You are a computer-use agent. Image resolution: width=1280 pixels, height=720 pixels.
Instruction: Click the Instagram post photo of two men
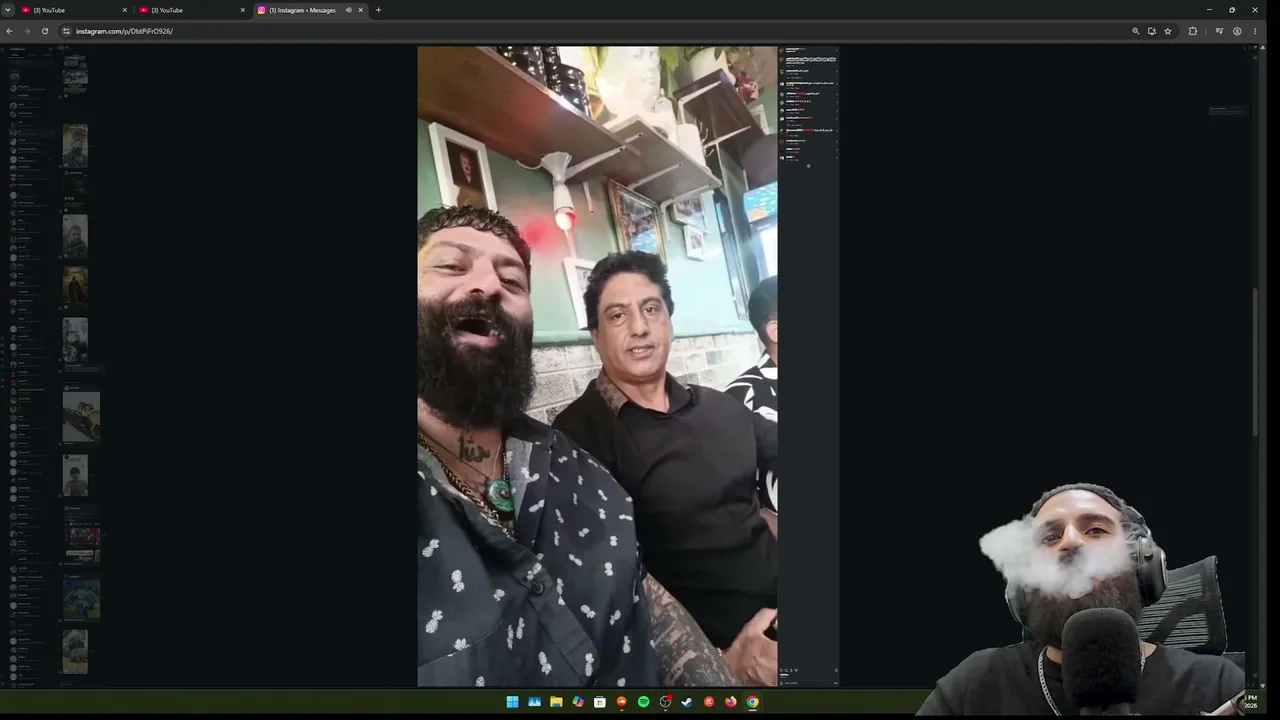pyautogui.click(x=597, y=366)
